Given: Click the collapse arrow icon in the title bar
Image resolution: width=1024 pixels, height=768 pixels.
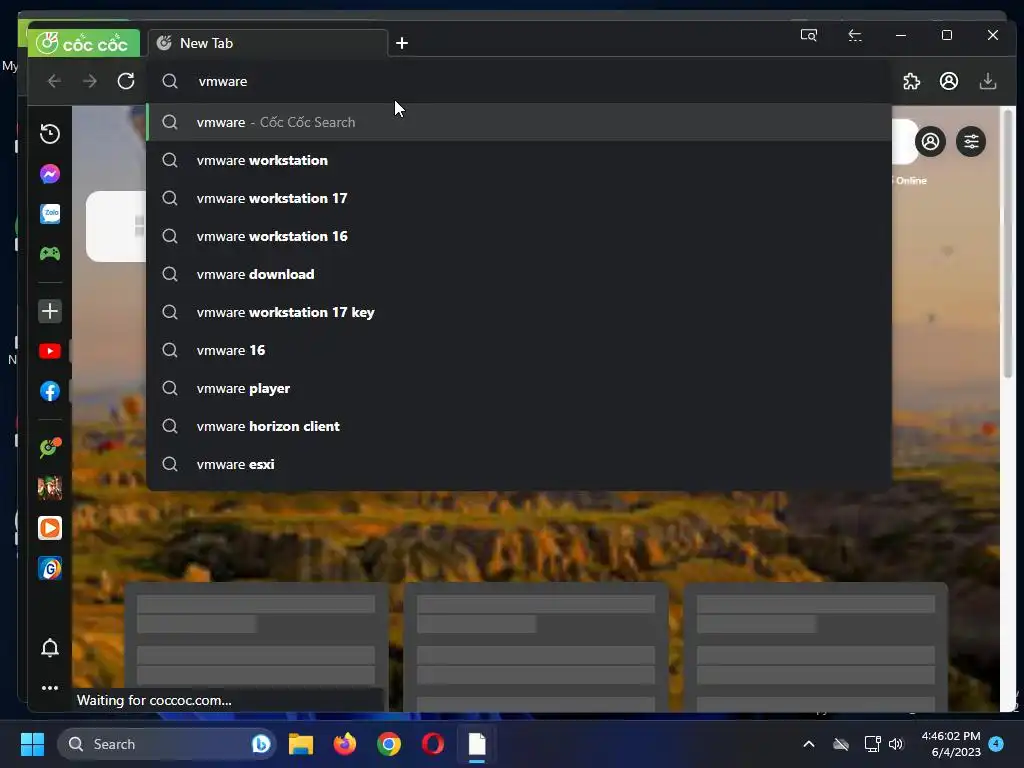Looking at the screenshot, I should (x=855, y=35).
